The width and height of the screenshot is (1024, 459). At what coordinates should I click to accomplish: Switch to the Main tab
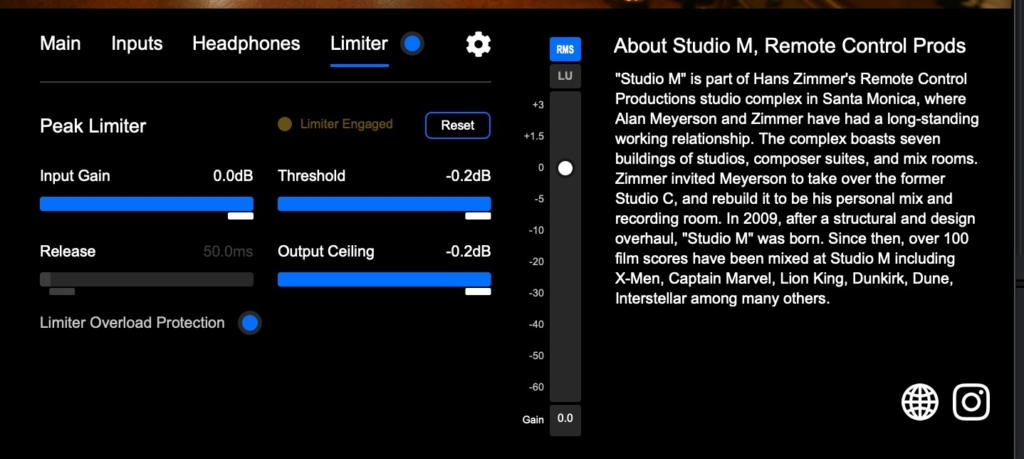pos(60,44)
